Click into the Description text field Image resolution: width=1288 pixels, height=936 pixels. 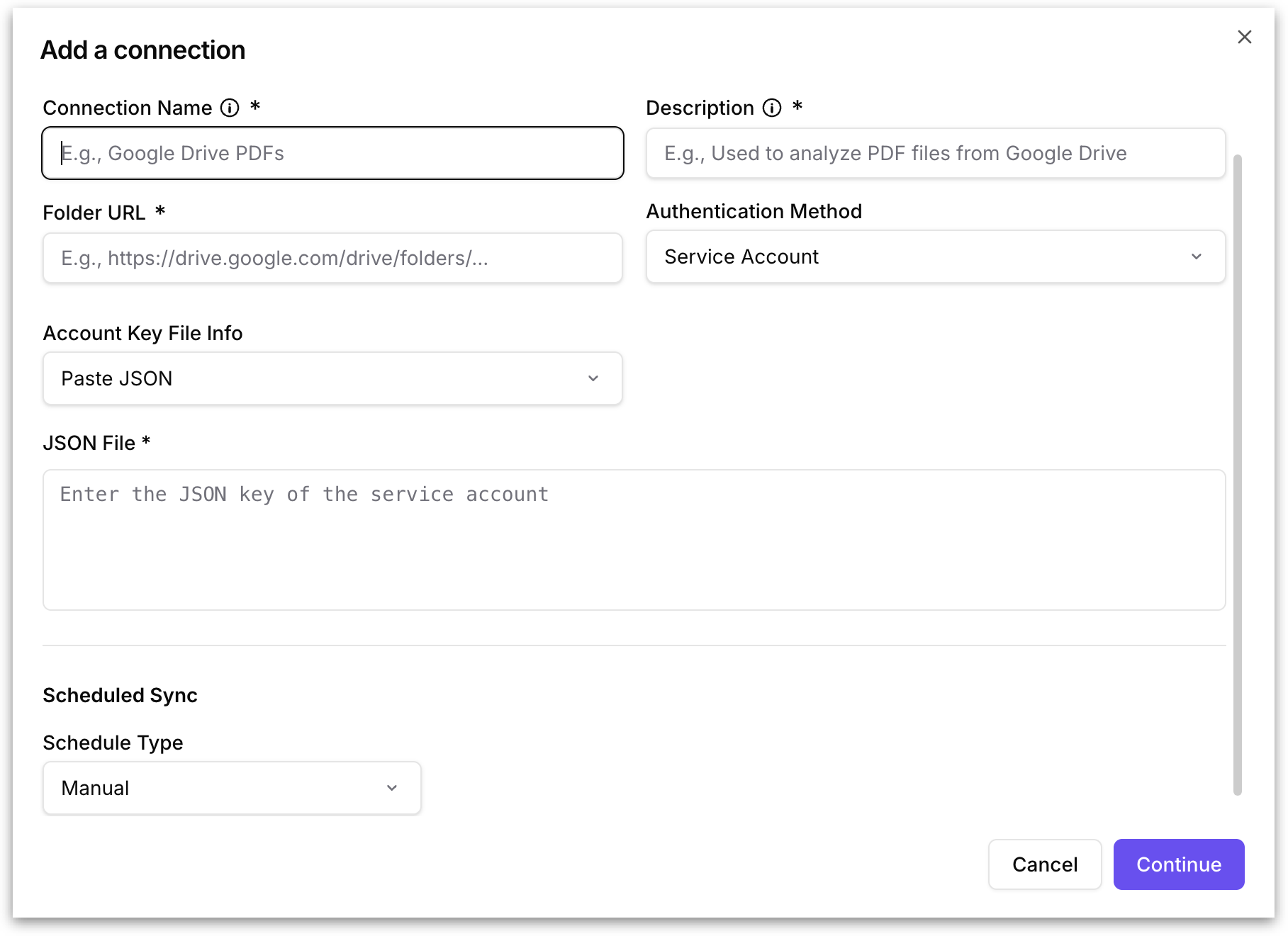point(935,153)
